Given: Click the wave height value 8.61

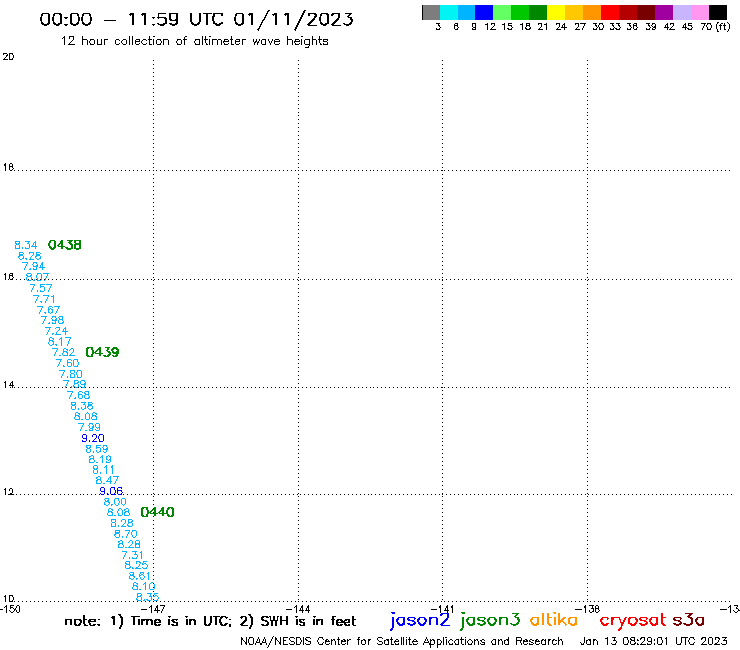Looking at the screenshot, I should coord(140,576).
